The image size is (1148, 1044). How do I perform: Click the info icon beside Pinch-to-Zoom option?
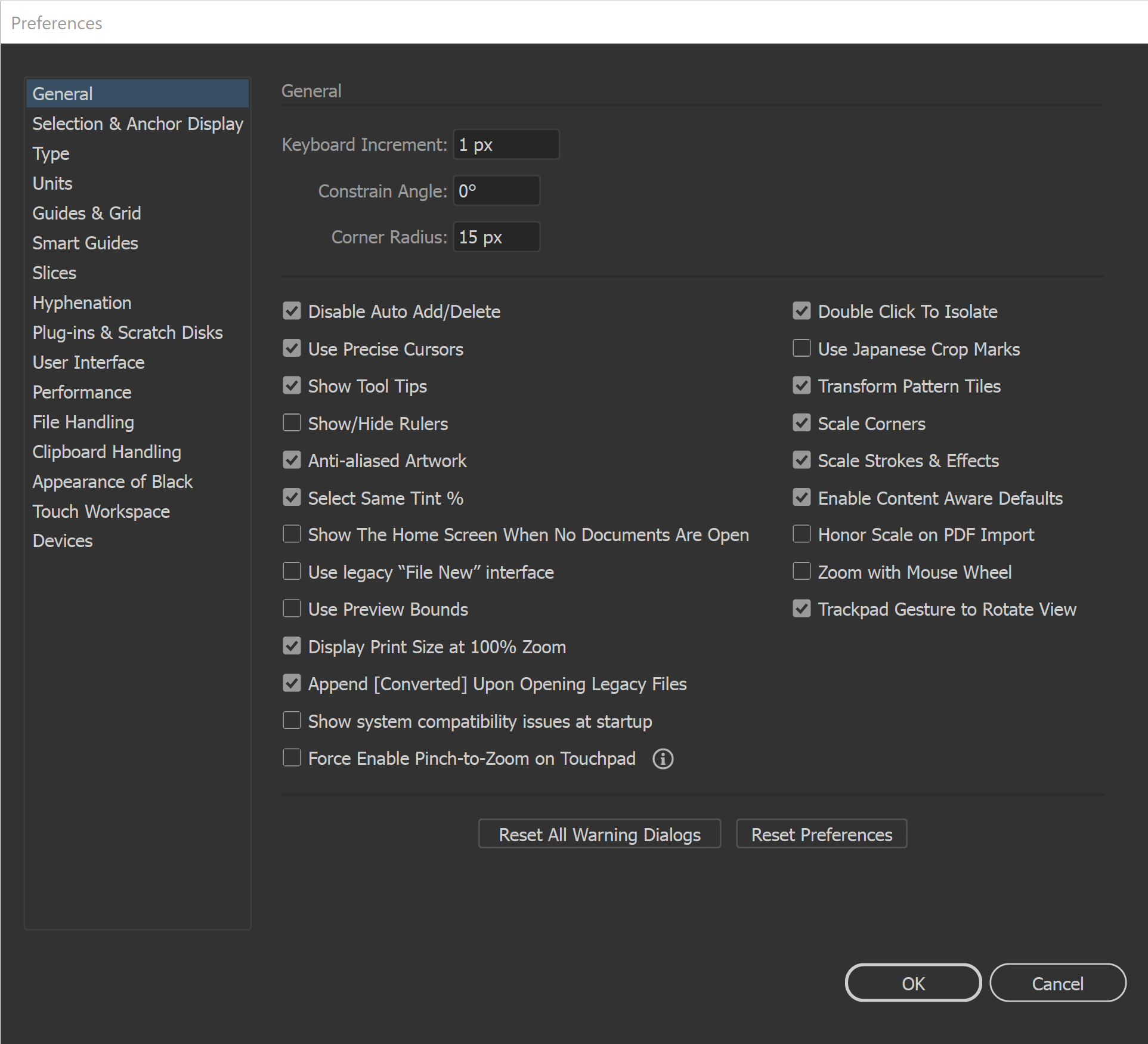point(663,759)
